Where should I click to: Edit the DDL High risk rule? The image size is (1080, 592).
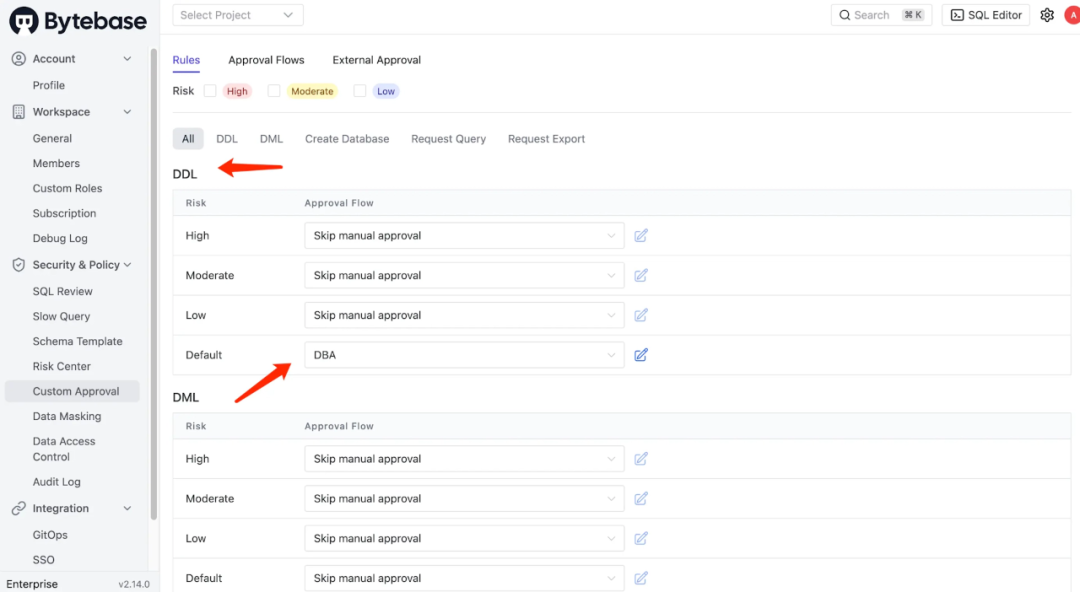point(641,236)
